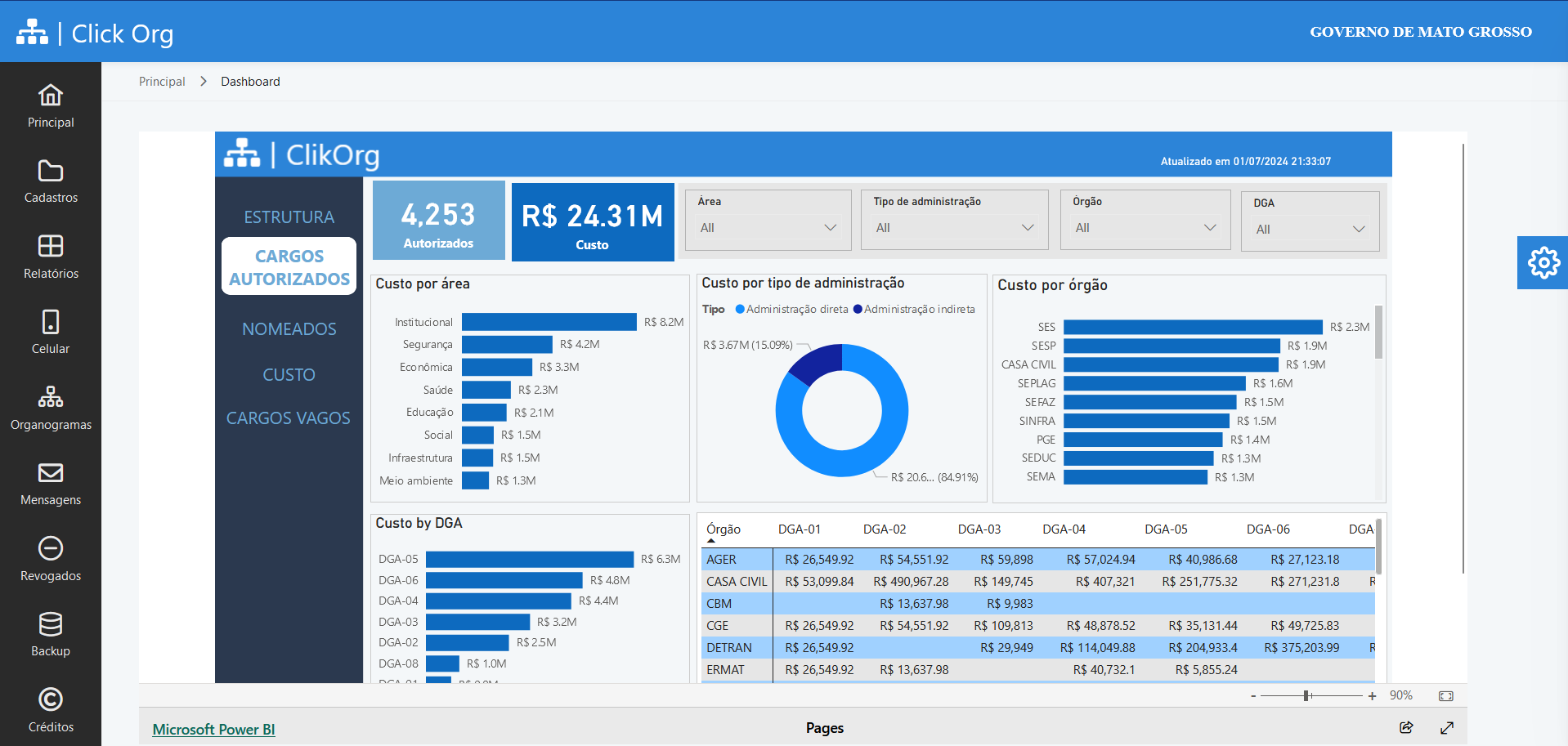Toggle Administração direta legend item
The height and width of the screenshot is (746, 1568).
click(x=791, y=310)
